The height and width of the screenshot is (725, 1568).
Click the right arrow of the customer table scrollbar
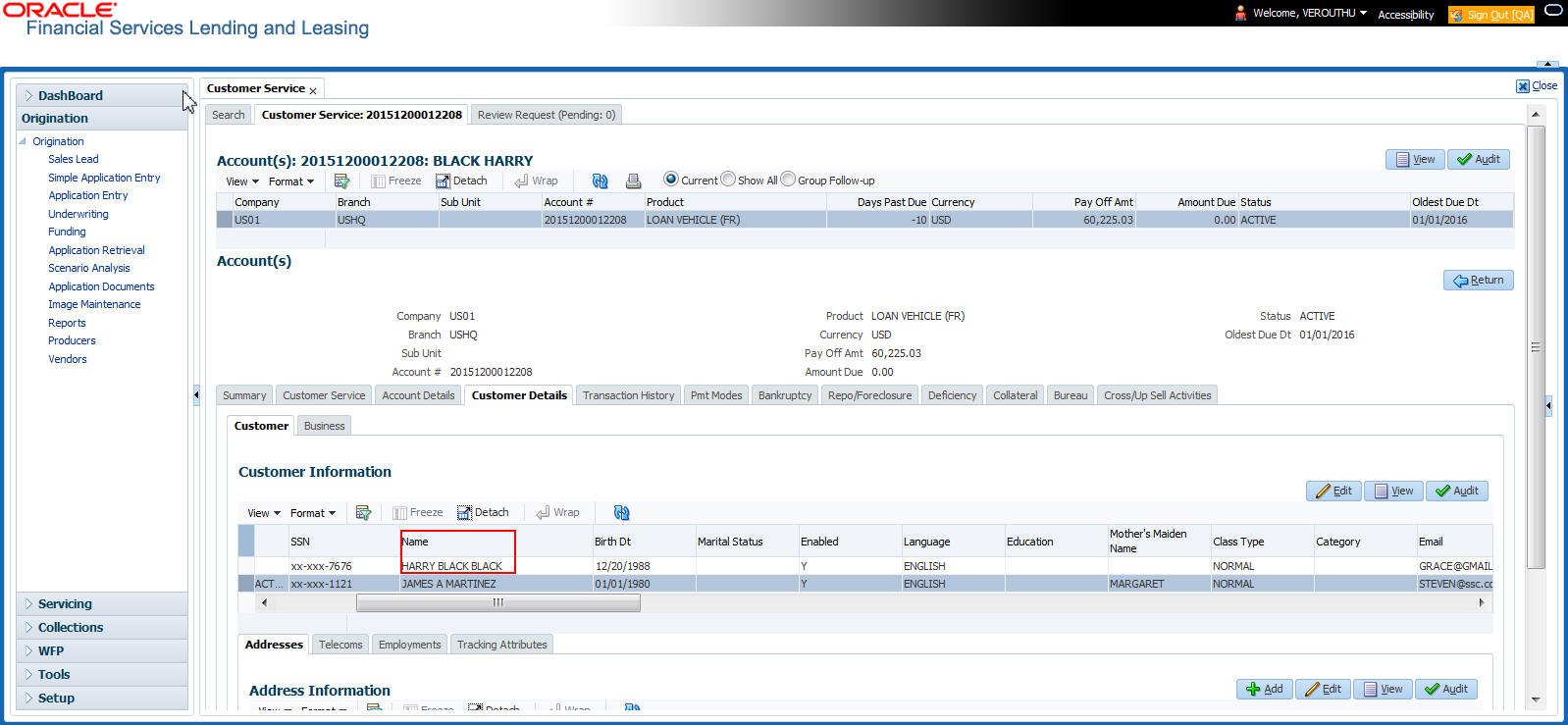point(1482,602)
